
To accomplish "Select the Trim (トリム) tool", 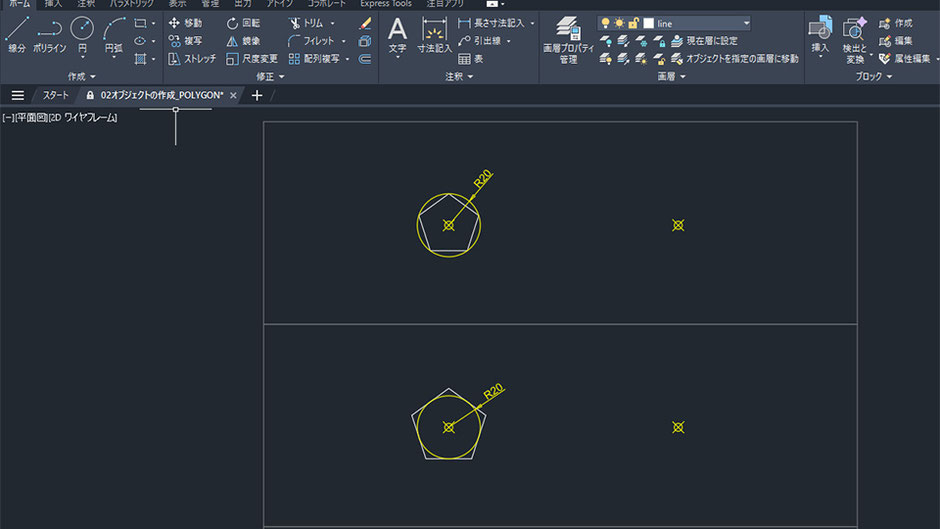I will pos(306,23).
